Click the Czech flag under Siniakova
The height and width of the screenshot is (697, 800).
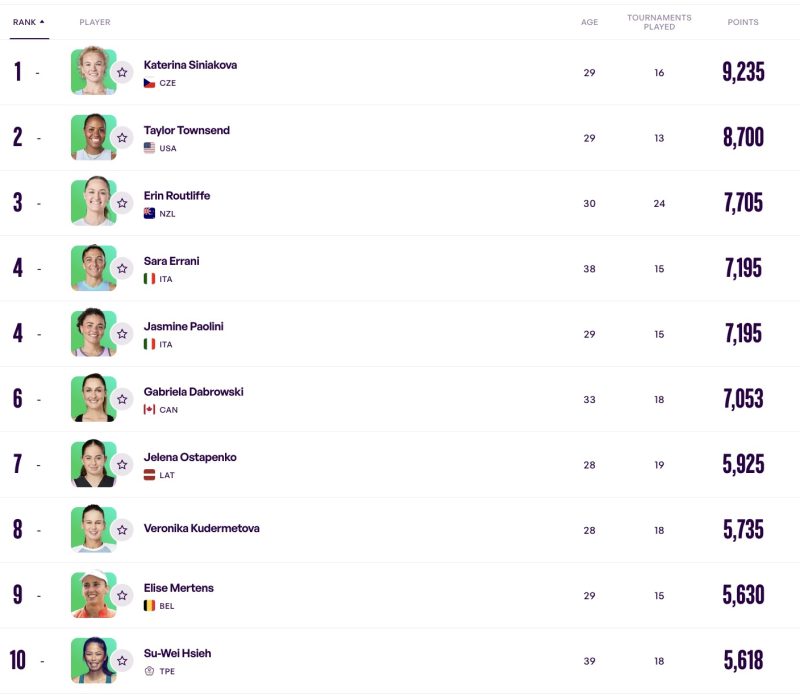click(149, 83)
